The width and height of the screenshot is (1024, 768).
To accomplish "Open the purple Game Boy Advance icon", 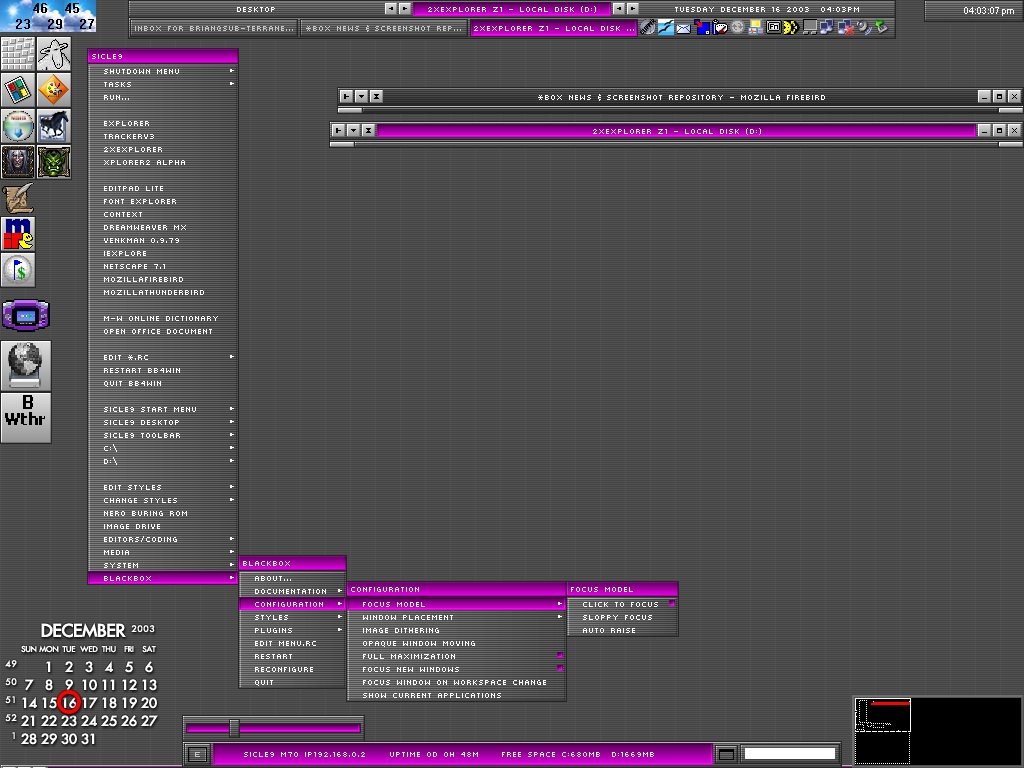I will [25, 316].
